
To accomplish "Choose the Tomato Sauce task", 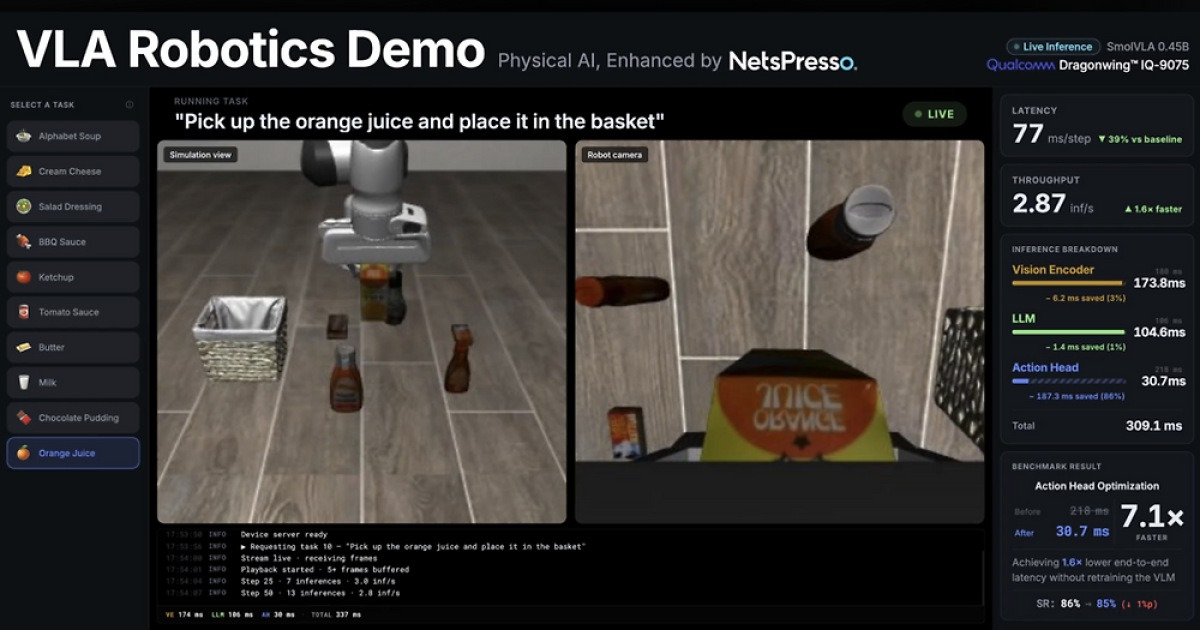I will pos(73,312).
